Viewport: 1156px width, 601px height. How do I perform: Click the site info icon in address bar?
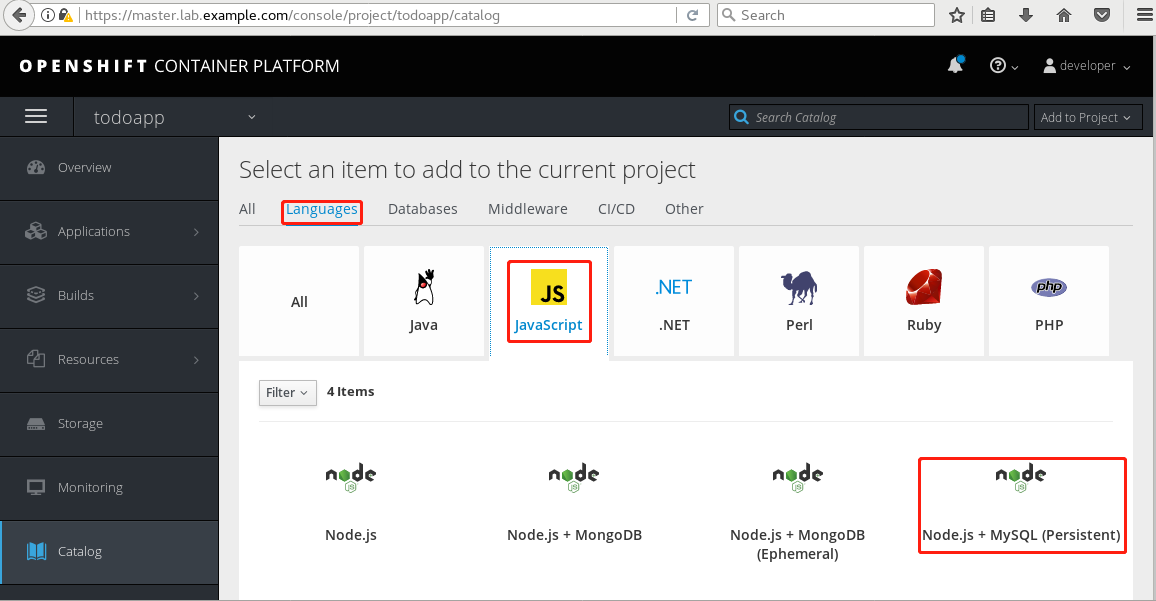coord(48,15)
